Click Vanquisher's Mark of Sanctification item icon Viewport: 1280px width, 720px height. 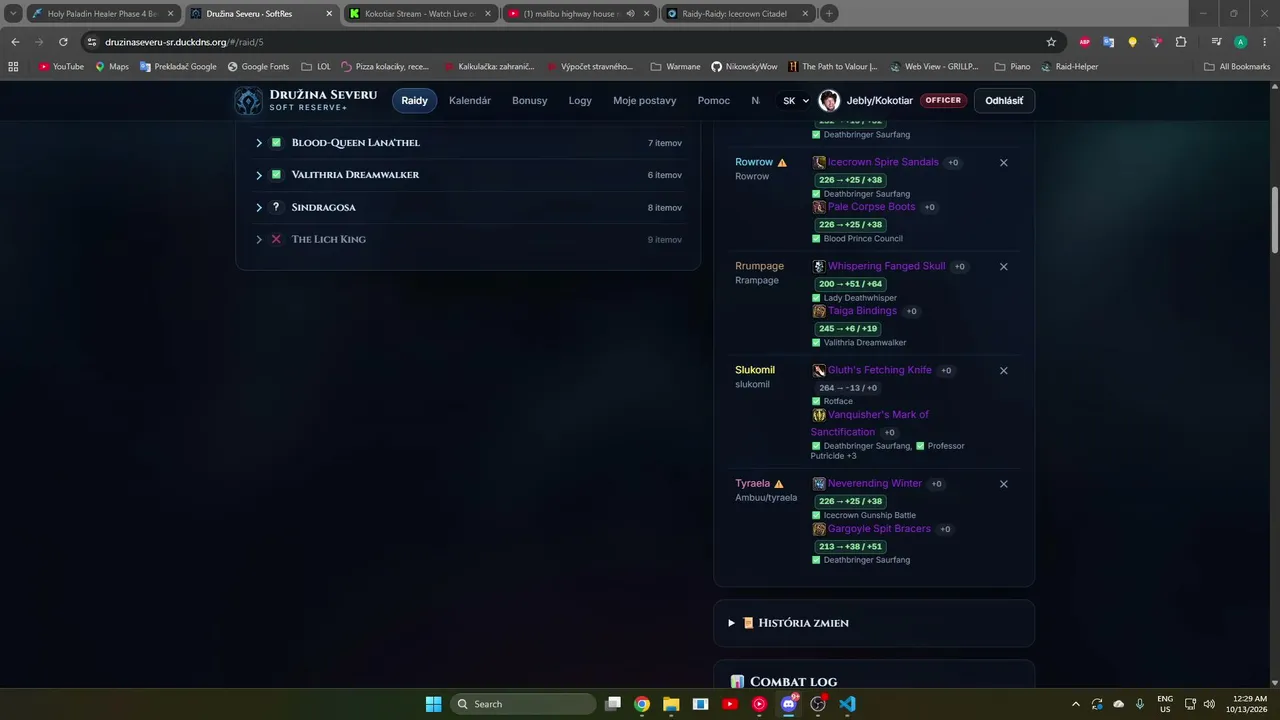[x=819, y=415]
